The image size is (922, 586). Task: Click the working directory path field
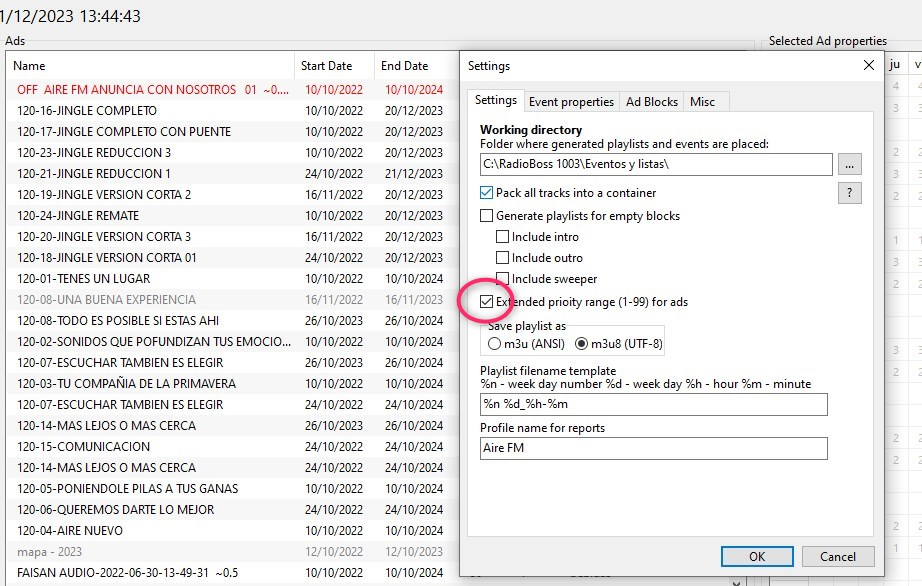point(656,164)
